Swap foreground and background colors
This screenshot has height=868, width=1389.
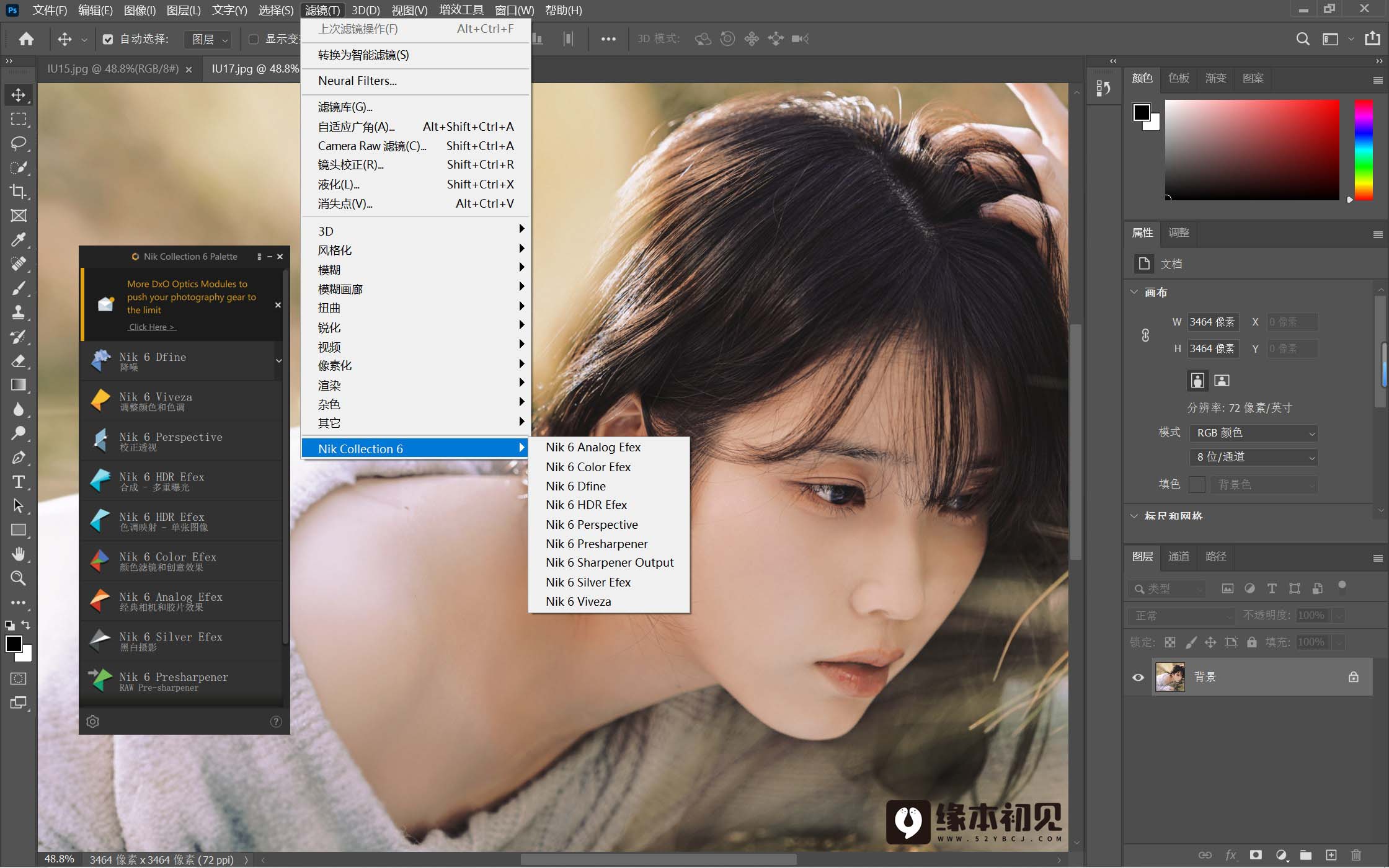(x=25, y=624)
